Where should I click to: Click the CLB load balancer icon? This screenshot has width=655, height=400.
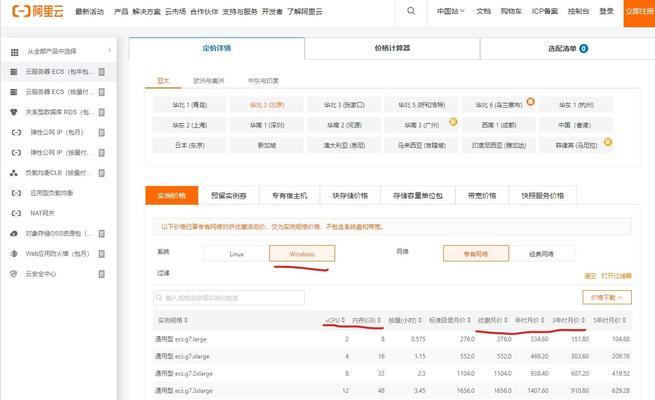pos(14,173)
